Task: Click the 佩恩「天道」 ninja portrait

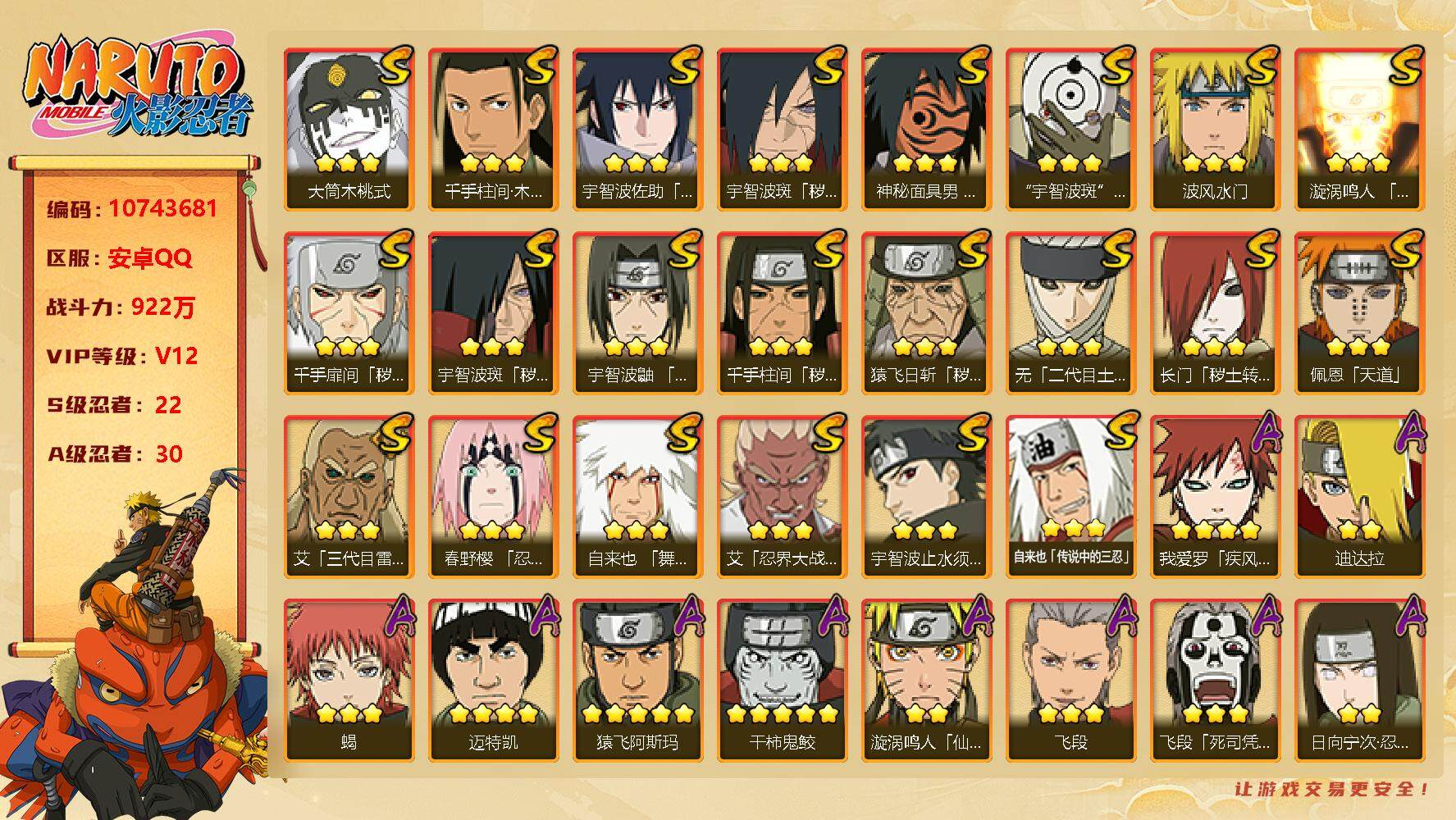Action: (1359, 313)
